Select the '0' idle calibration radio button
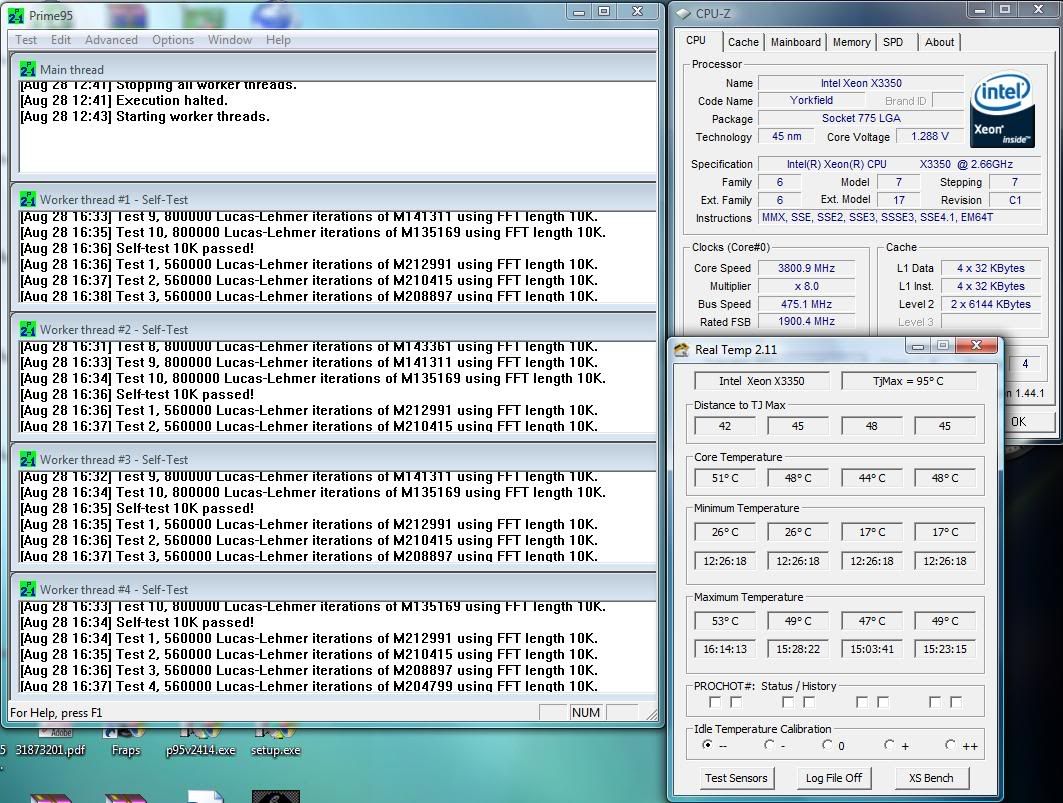Viewport: 1063px width, 803px height. point(827,745)
